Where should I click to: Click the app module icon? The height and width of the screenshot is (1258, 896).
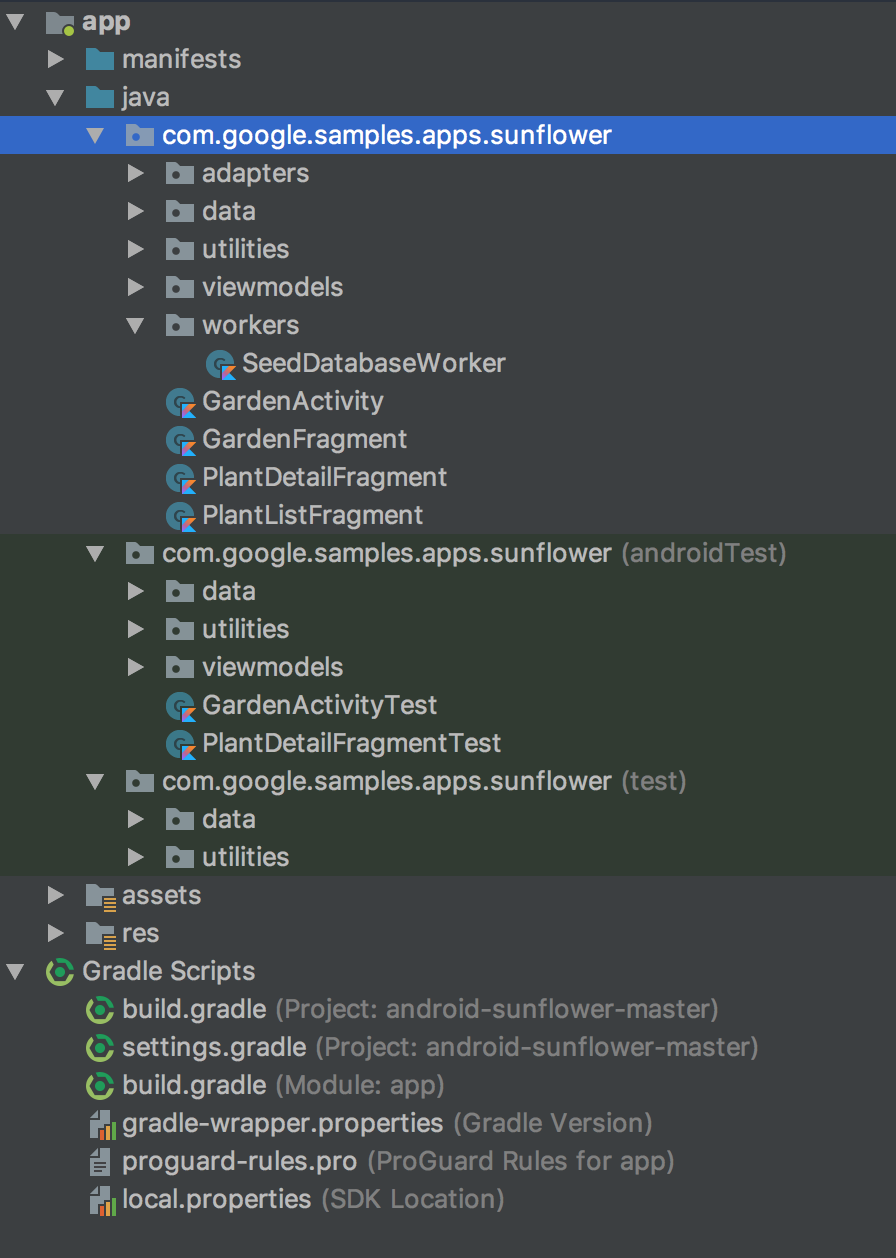[61, 21]
